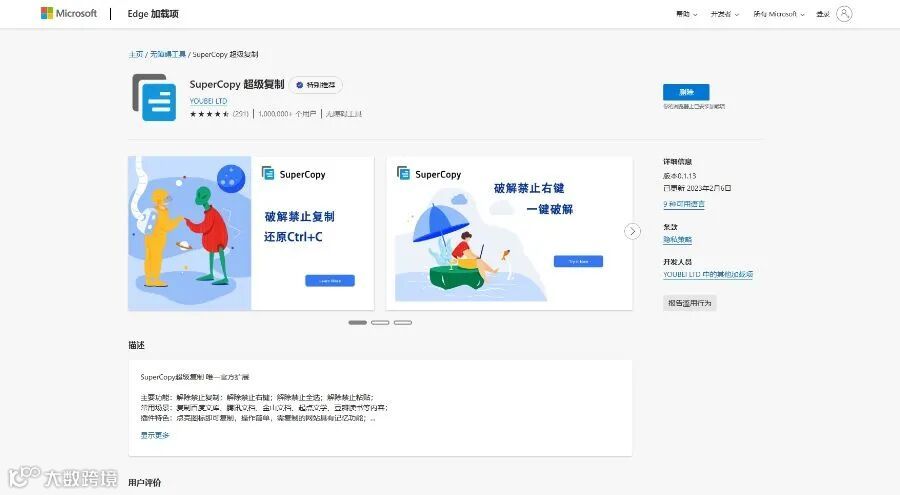Image resolution: width=900 pixels, height=495 pixels.
Task: Click the SuperCopy extension icon
Action: click(x=154, y=97)
